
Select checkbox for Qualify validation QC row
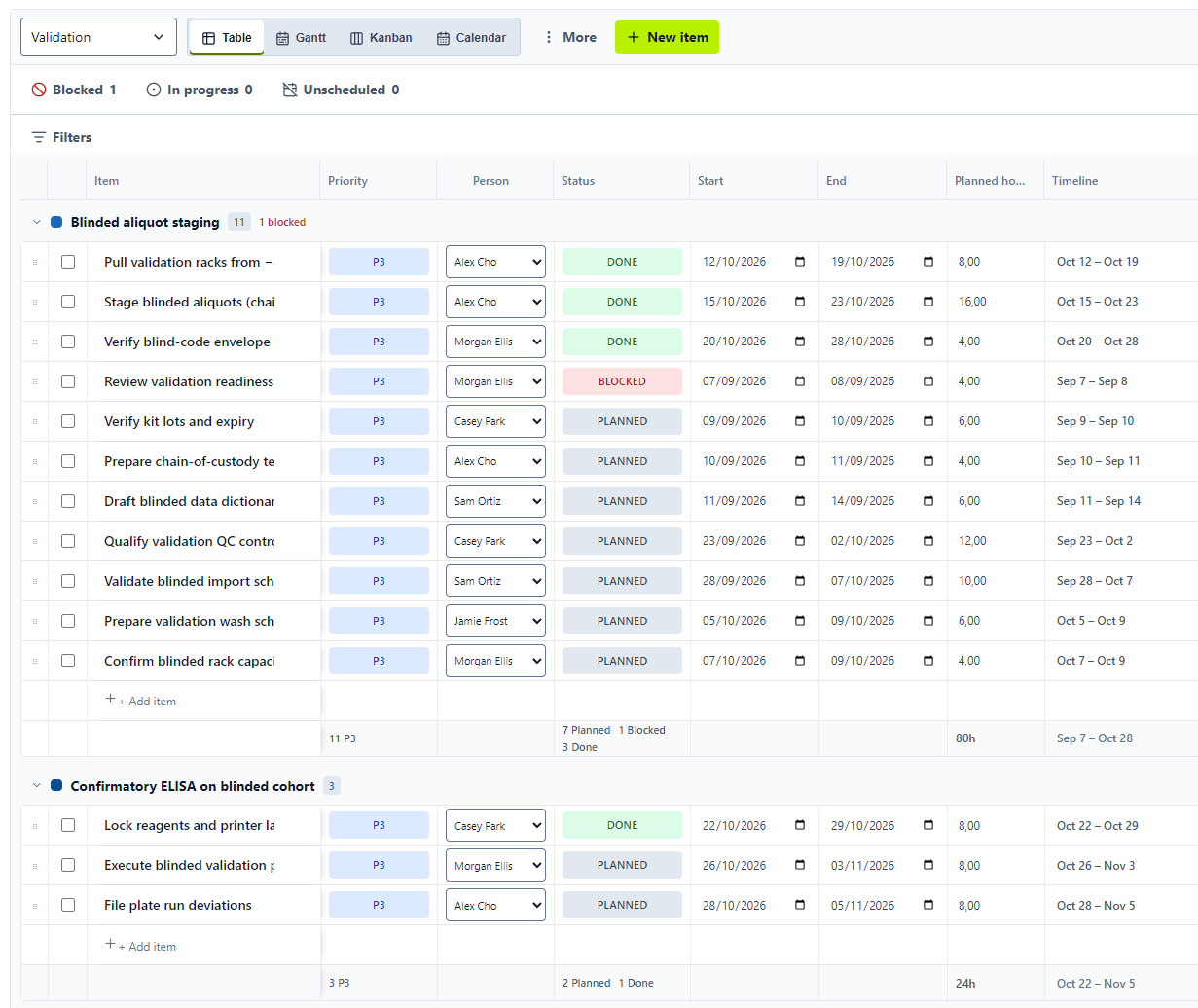click(x=68, y=541)
